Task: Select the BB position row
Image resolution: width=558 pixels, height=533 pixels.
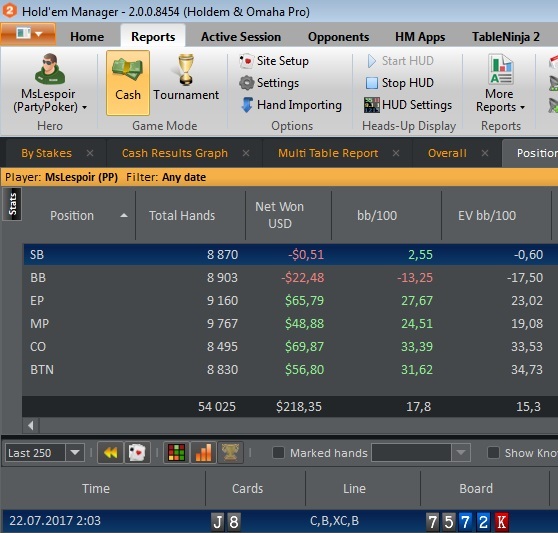Action: click(291, 278)
